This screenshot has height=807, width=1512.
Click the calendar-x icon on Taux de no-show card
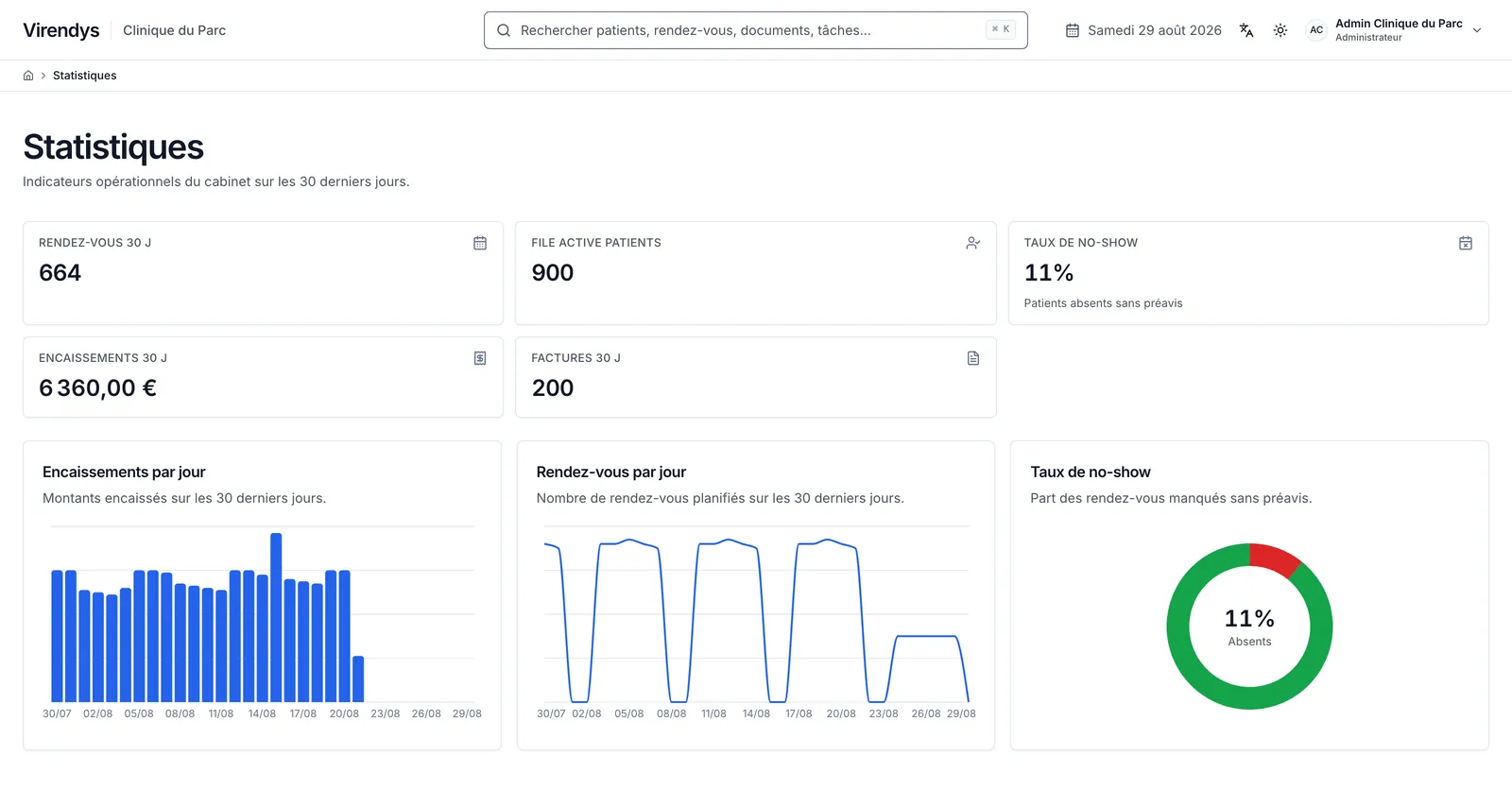click(x=1466, y=243)
